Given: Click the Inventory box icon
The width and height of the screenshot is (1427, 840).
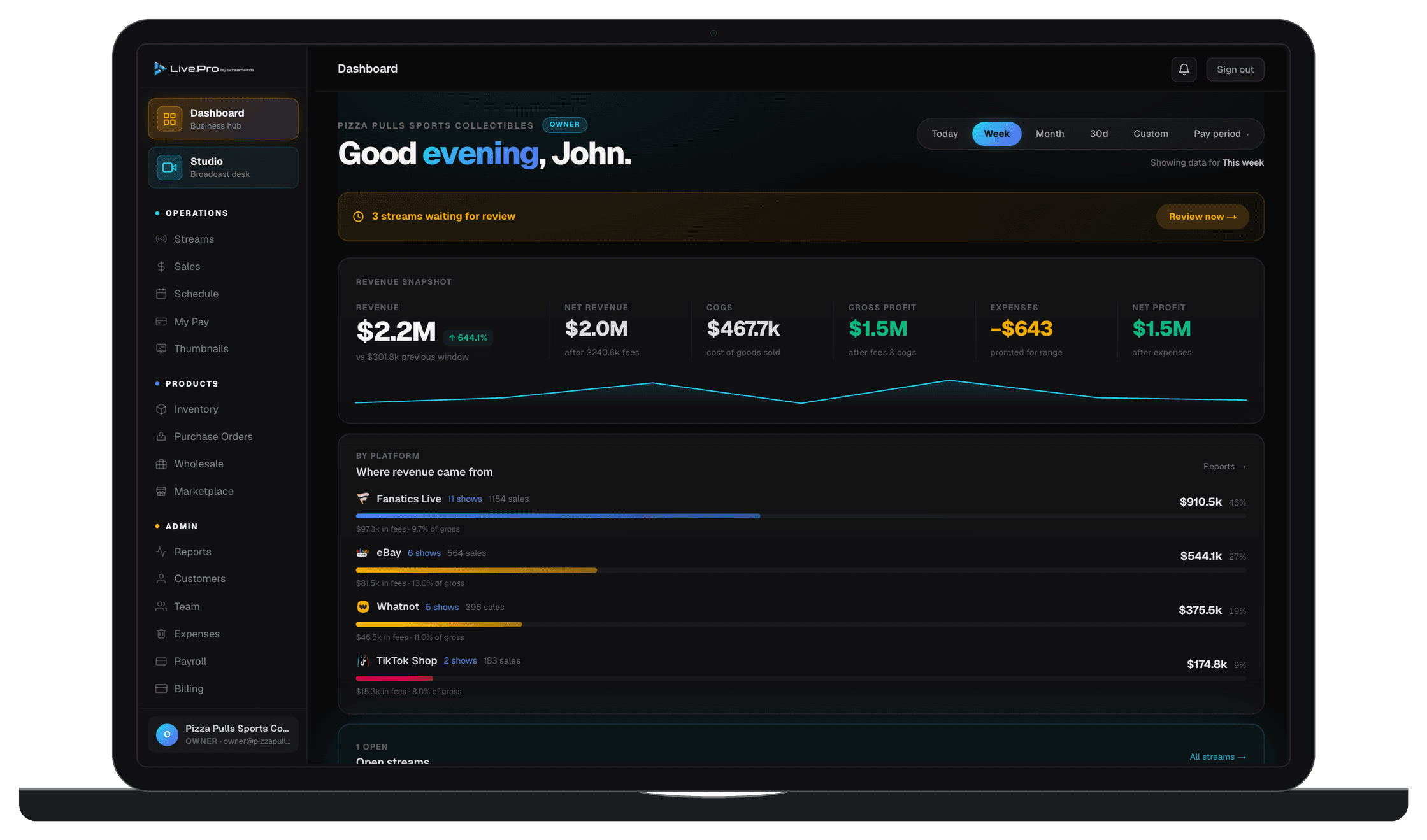Looking at the screenshot, I should pos(161,409).
